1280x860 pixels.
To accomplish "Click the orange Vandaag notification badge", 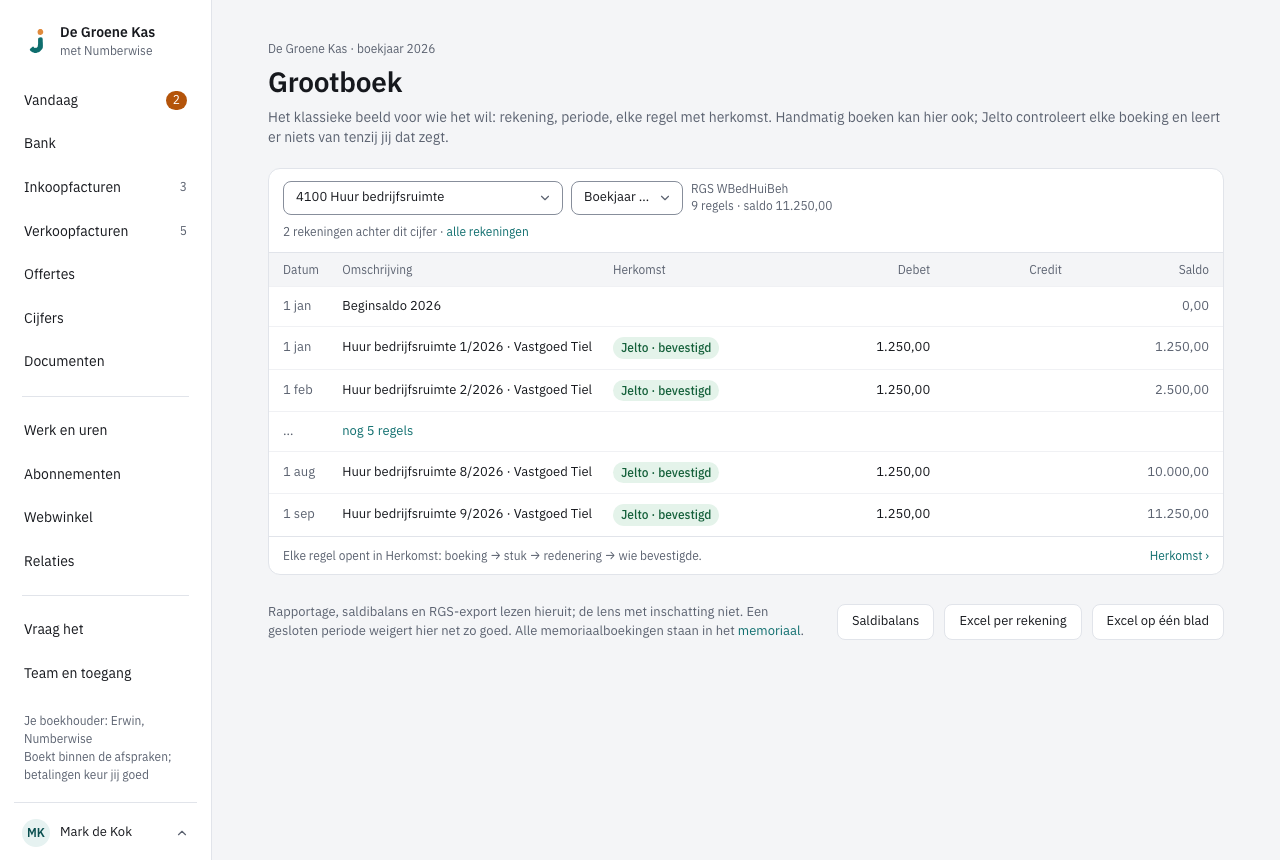I will pyautogui.click(x=176, y=100).
